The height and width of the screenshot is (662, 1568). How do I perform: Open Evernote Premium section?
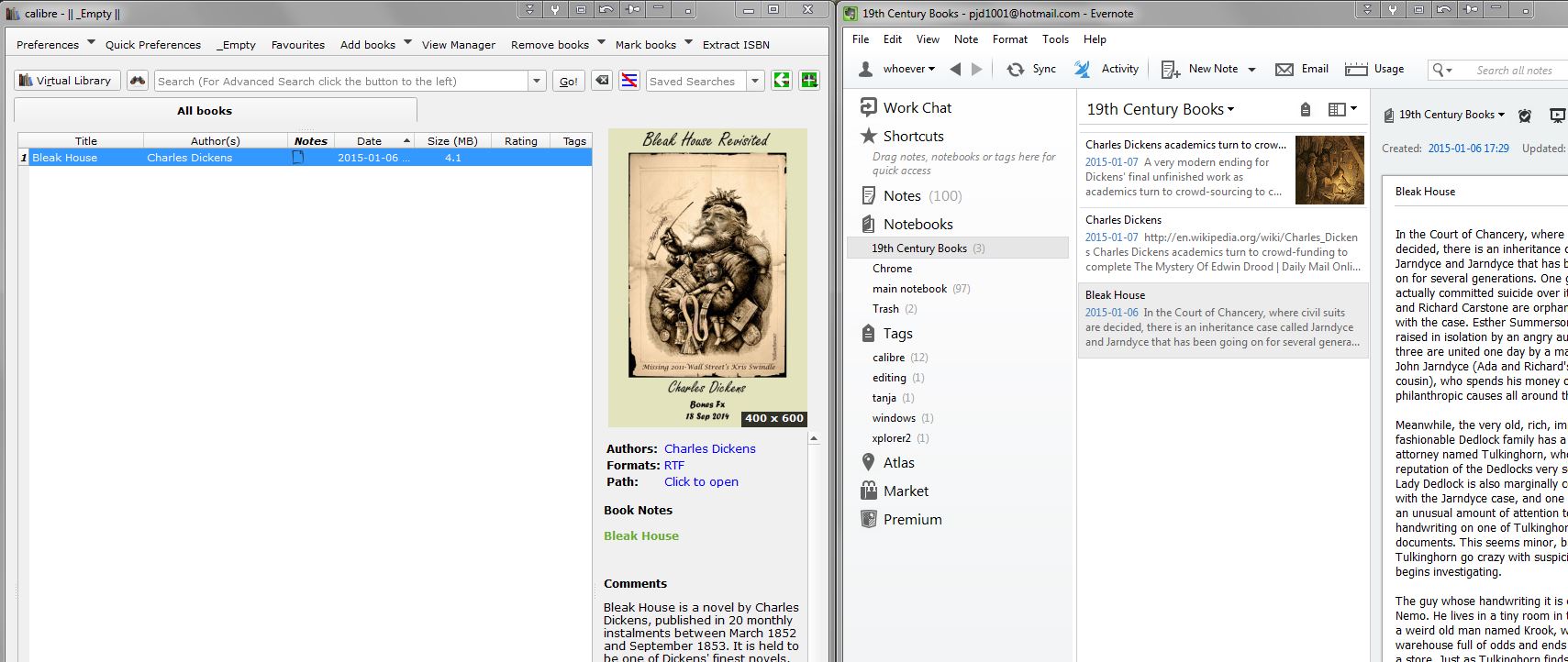(901, 520)
